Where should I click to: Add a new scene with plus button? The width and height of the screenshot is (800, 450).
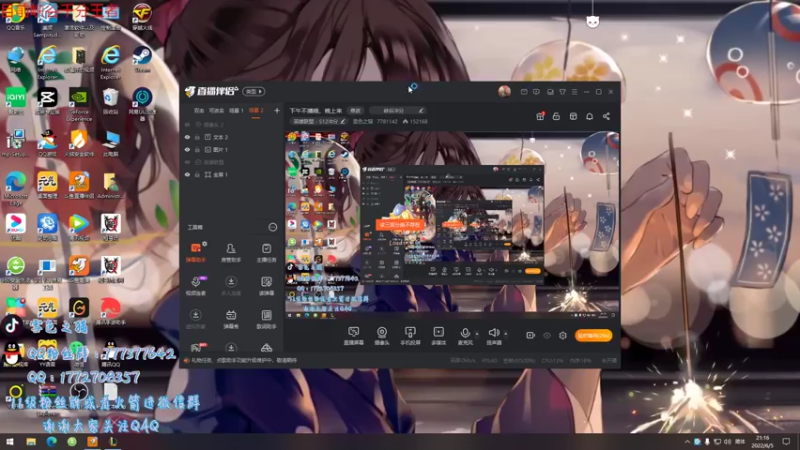(277, 110)
